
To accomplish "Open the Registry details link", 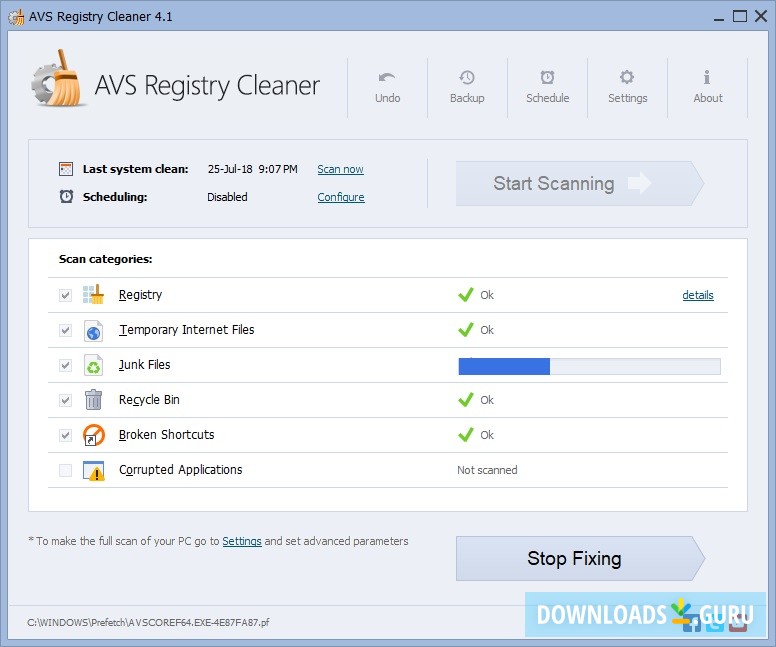I will click(x=698, y=295).
